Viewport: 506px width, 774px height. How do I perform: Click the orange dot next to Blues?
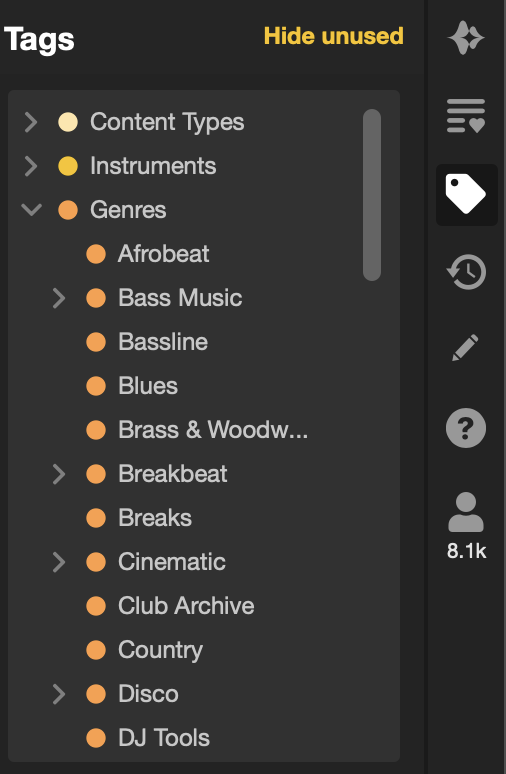point(96,386)
